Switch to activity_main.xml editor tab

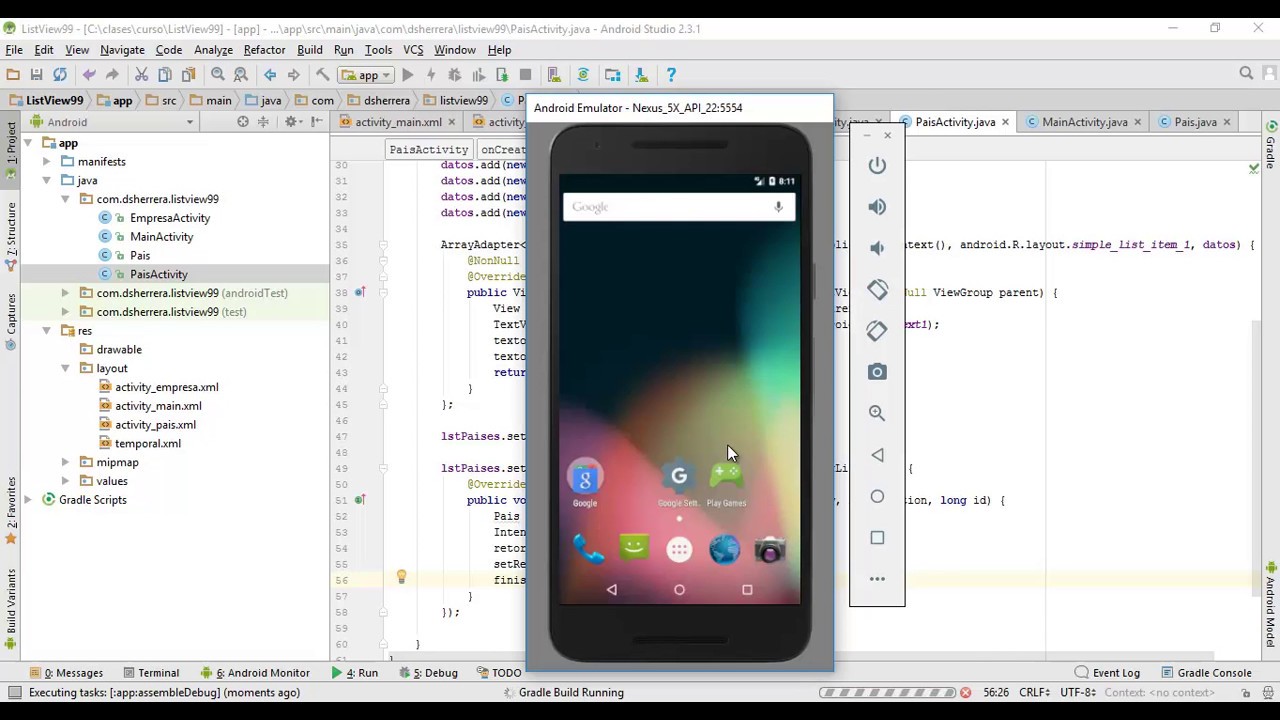(x=398, y=122)
